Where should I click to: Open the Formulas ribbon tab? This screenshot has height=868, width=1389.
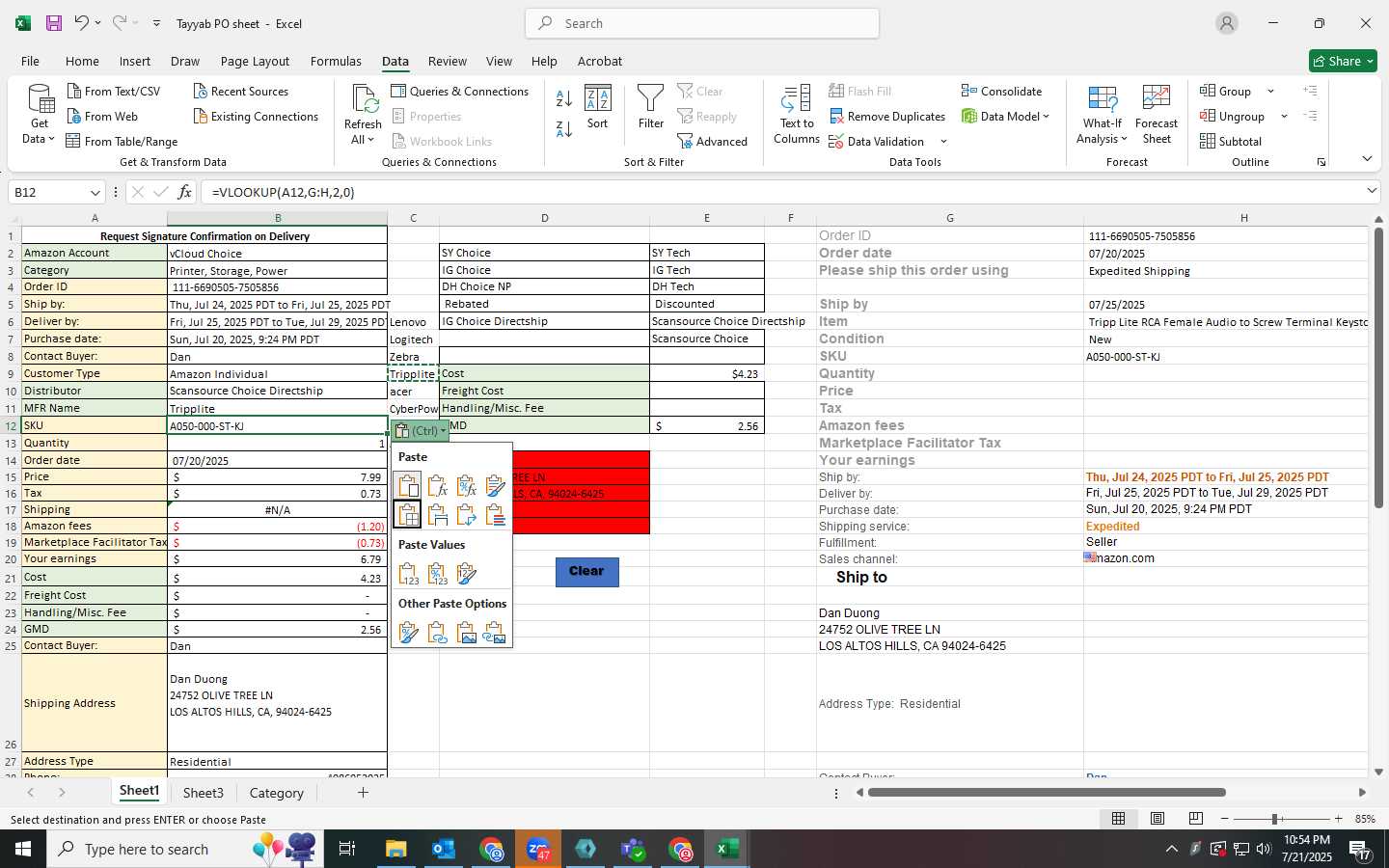click(336, 61)
